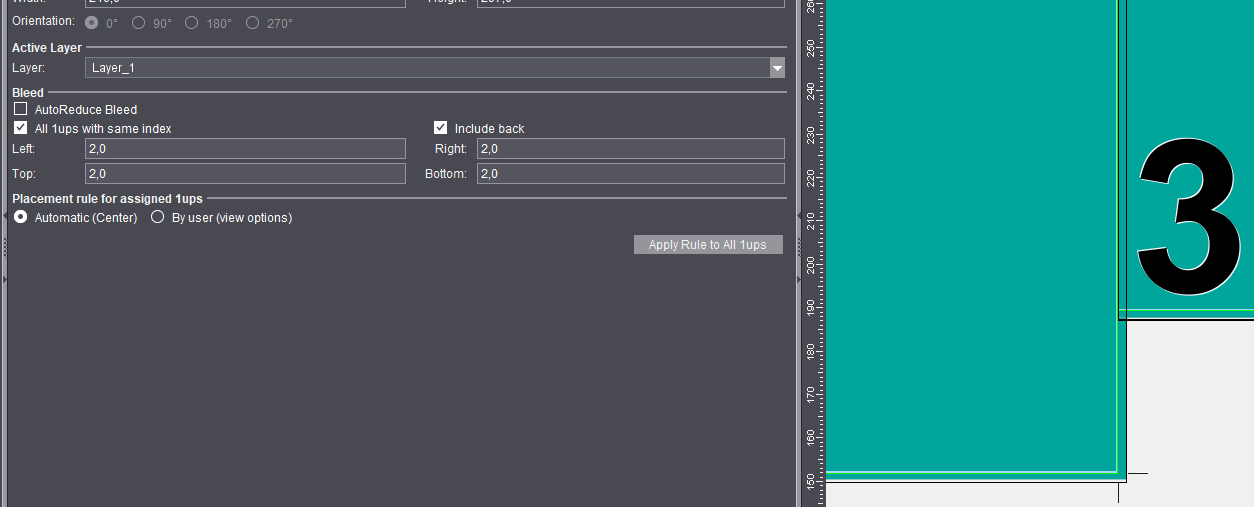Click the 'Orientation:' label
This screenshot has width=1254, height=507.
[43, 21]
